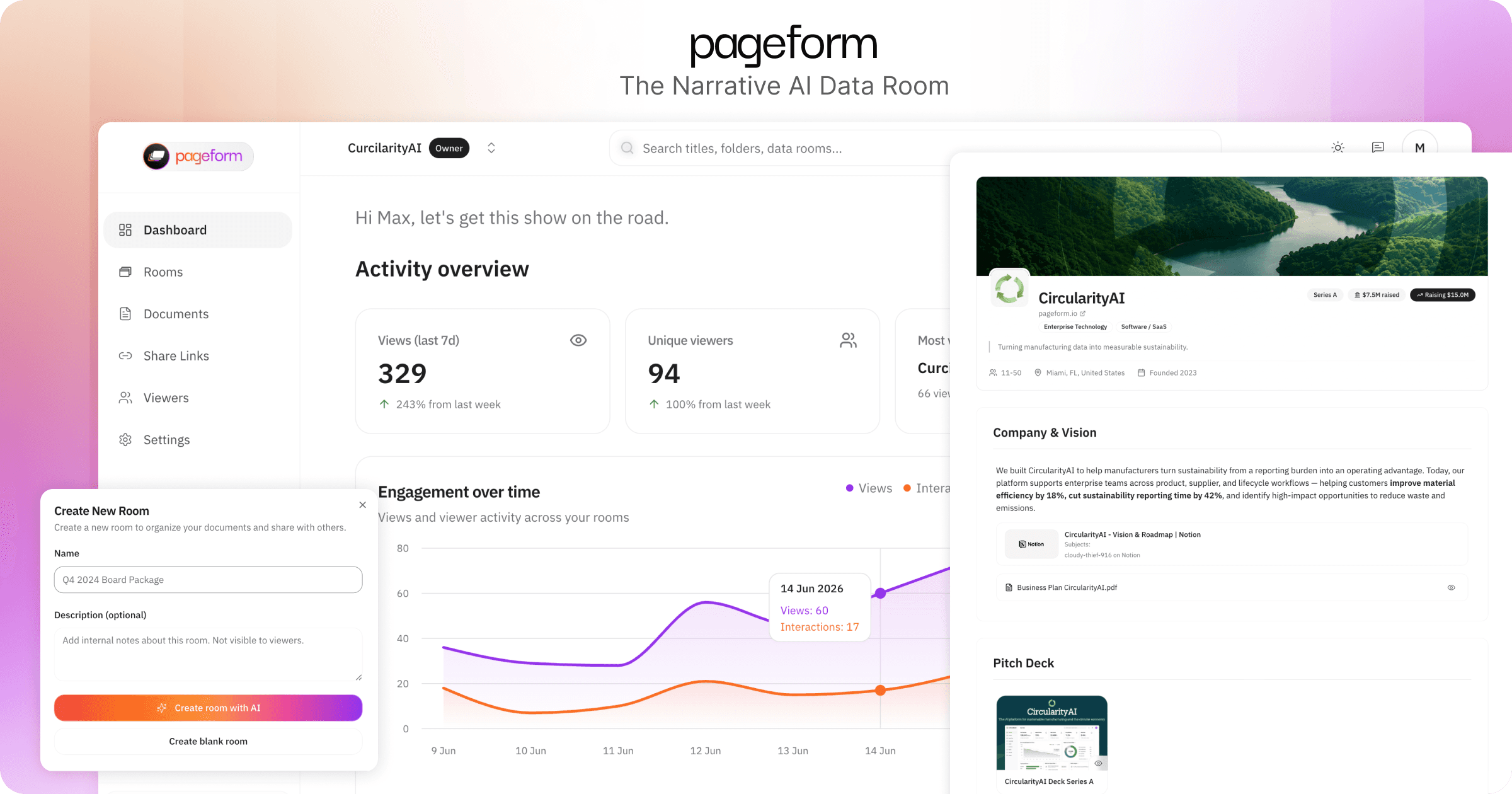This screenshot has width=1512, height=794.
Task: Open the CircularityAI Deck Series A thumbnail
Action: [x=1051, y=733]
